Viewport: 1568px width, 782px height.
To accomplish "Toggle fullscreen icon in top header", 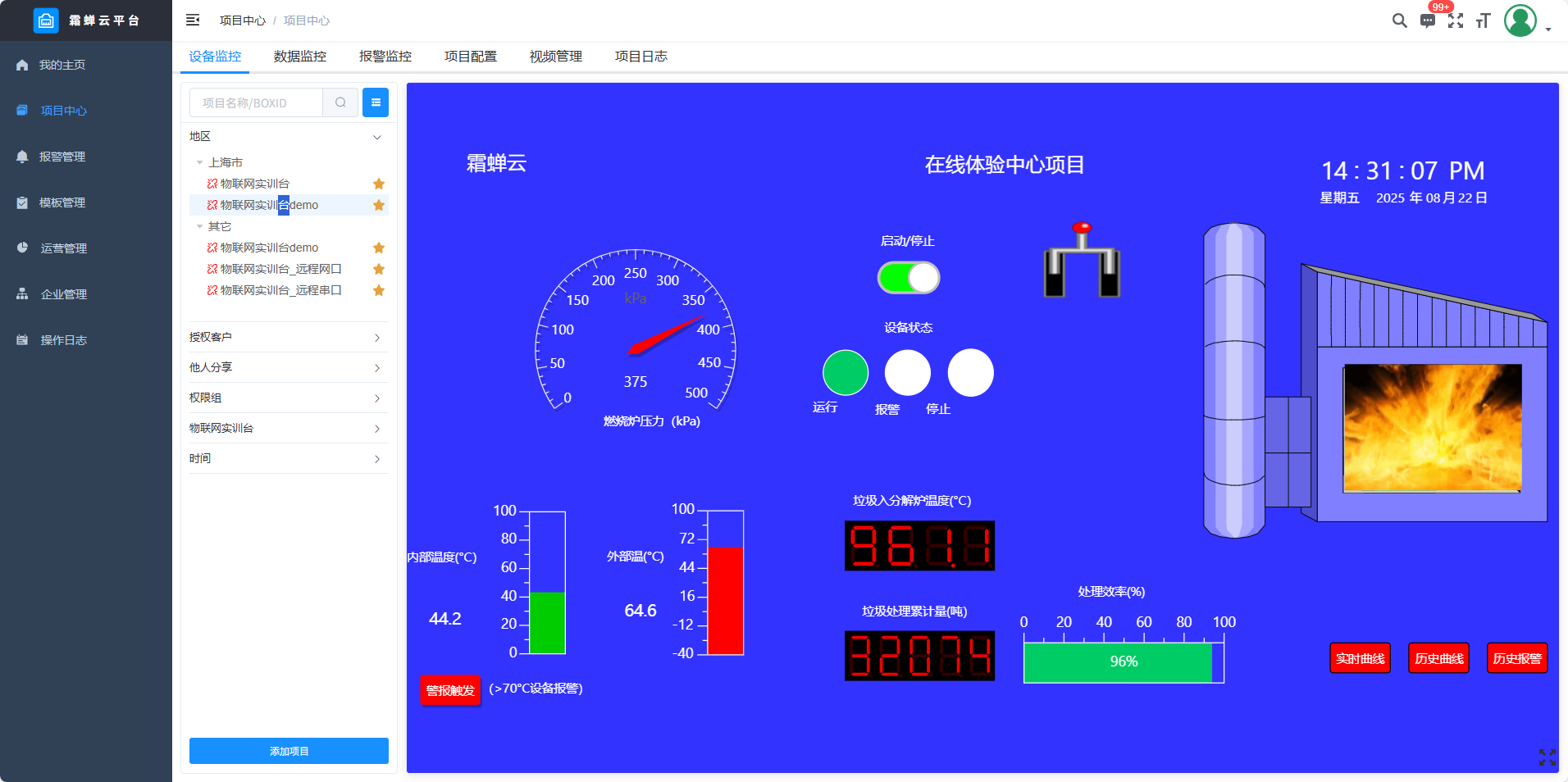I will click(1456, 20).
